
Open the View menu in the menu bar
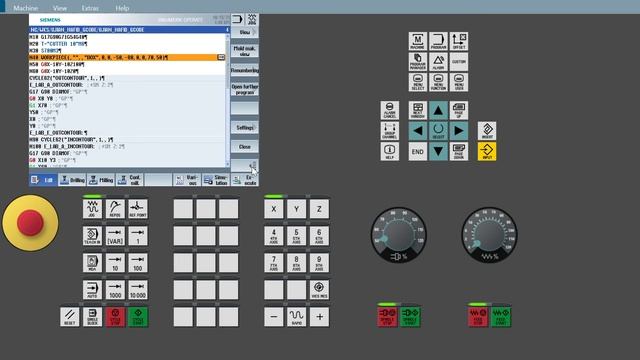[x=60, y=8]
